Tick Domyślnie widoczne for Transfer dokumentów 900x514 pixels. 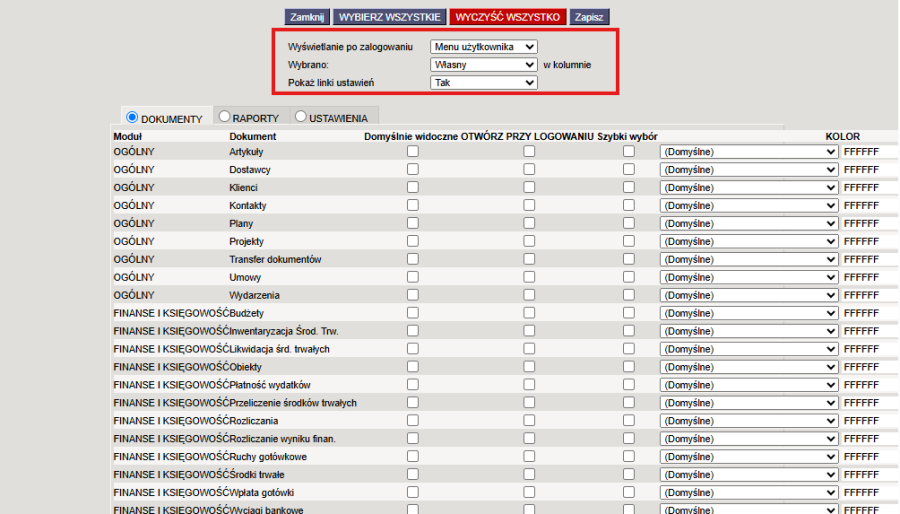pos(413,259)
